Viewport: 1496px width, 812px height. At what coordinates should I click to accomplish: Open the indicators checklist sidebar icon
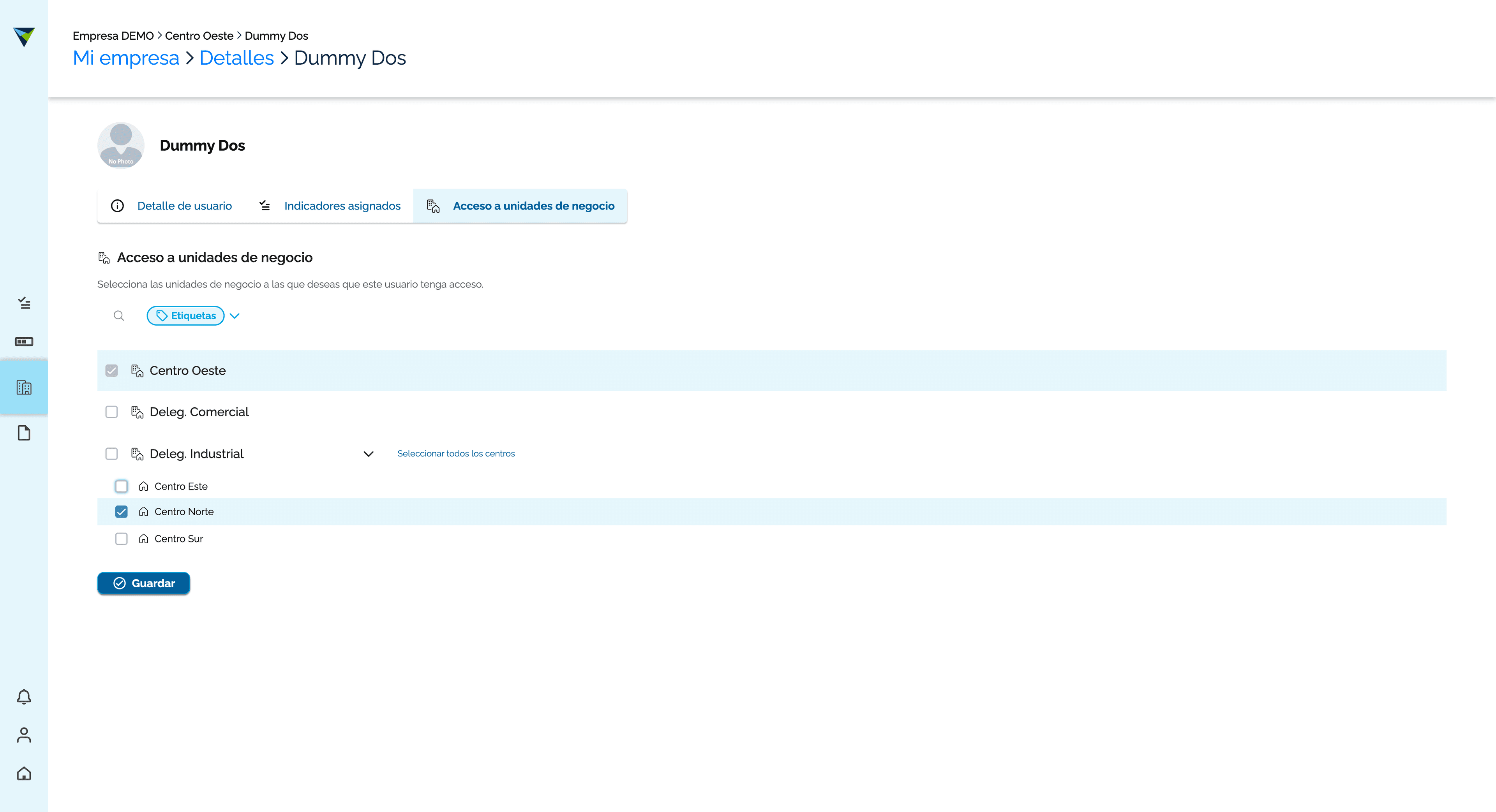click(24, 303)
